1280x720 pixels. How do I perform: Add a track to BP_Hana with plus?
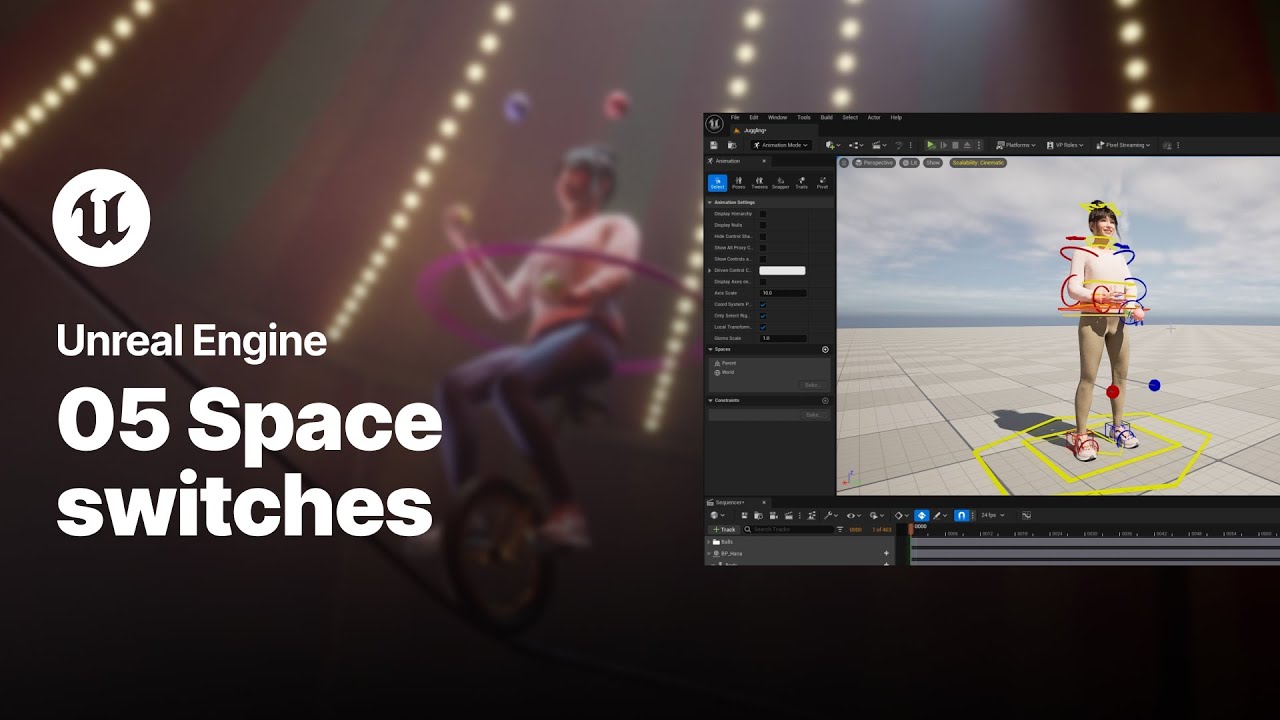click(886, 553)
